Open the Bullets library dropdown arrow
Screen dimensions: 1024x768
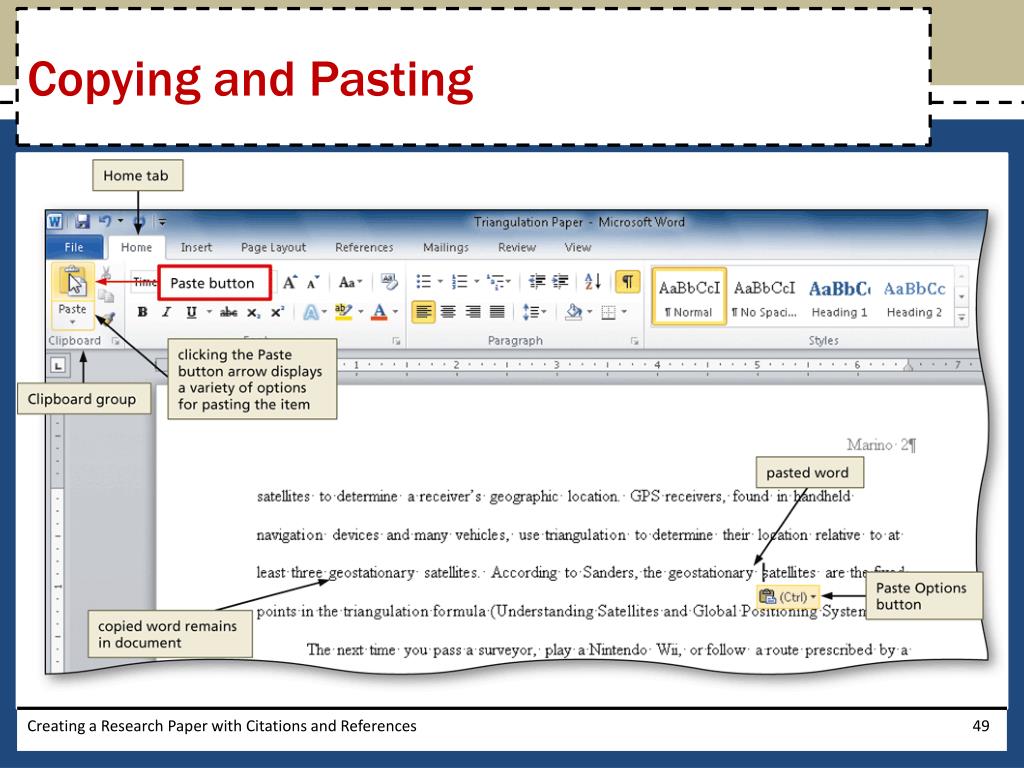(x=440, y=282)
